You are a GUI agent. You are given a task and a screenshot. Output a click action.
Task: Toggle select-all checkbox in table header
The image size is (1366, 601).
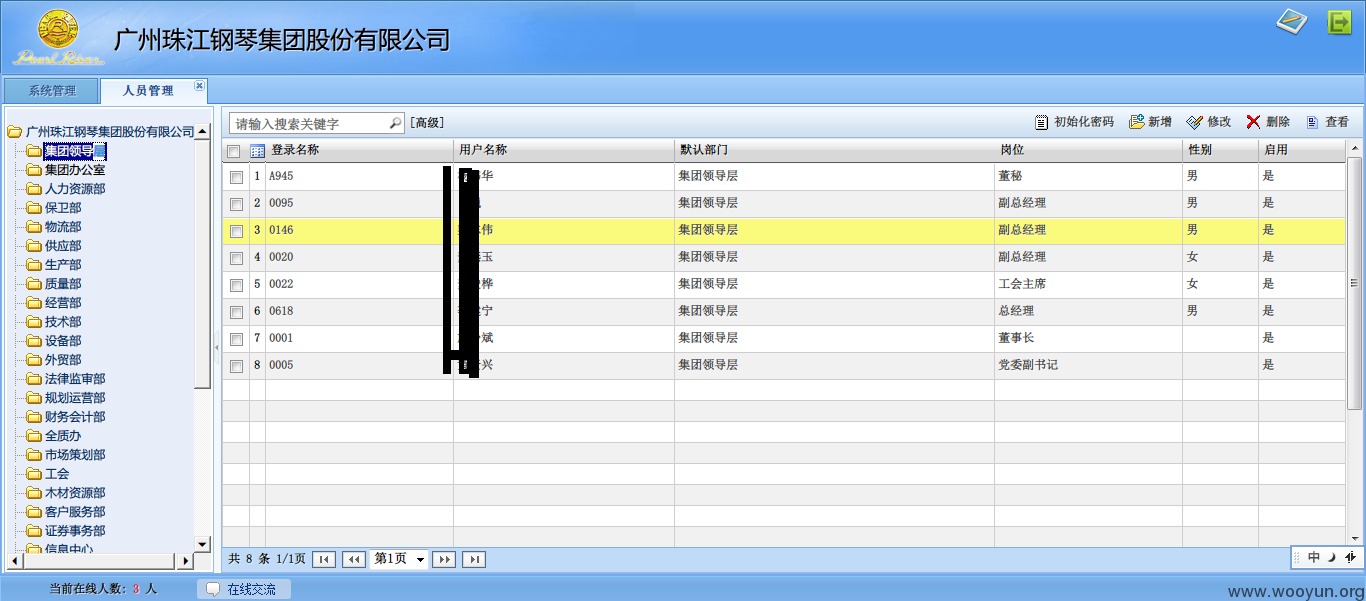pyautogui.click(x=233, y=152)
